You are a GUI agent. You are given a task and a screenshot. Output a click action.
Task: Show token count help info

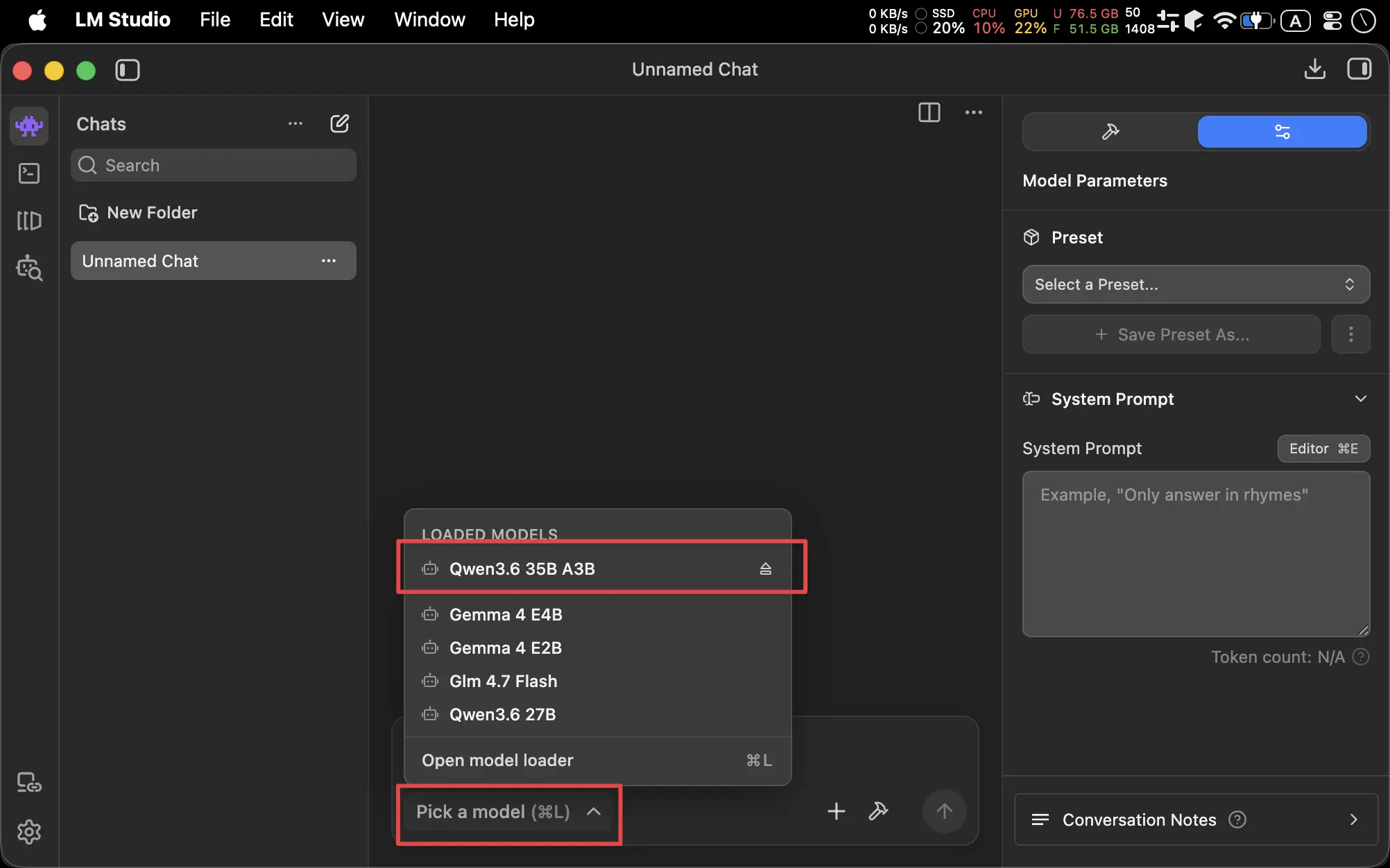point(1362,657)
